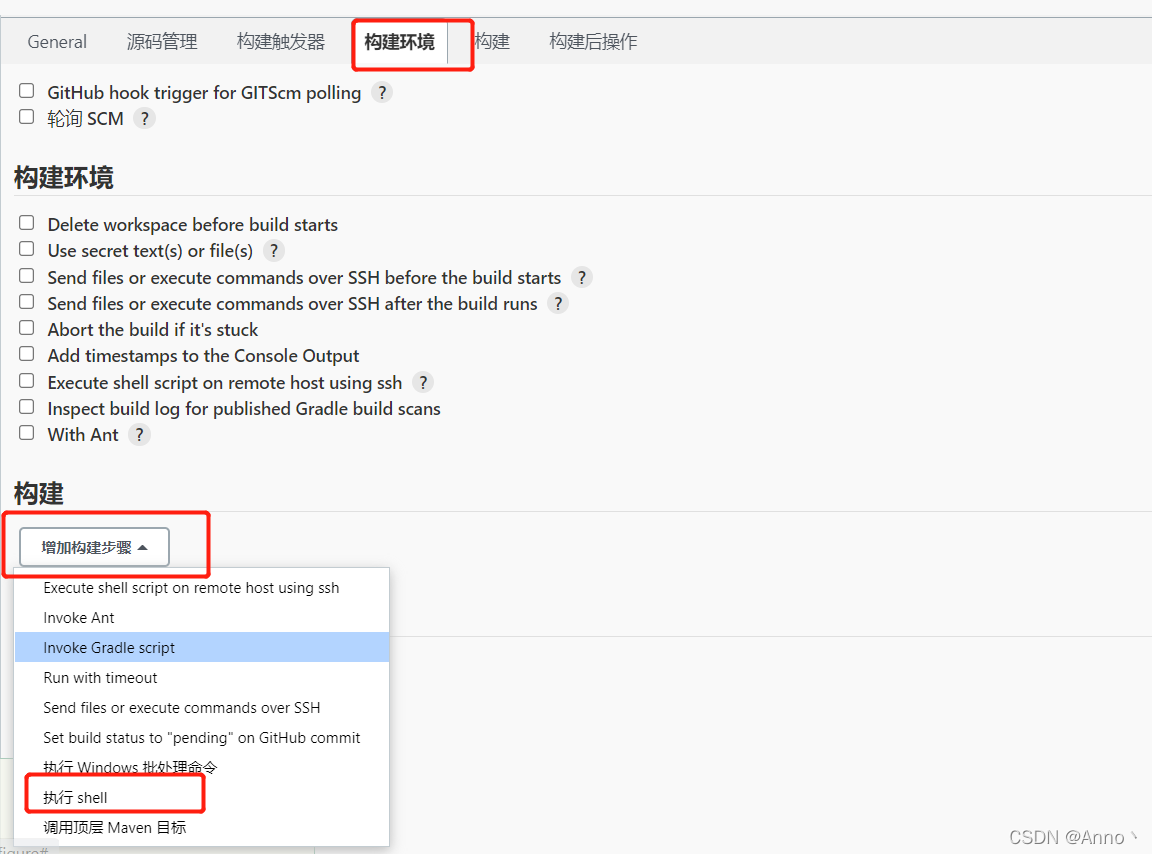Enable Use secret text(s) or file(s)
Viewport: 1152px width, 854px height.
[26, 249]
